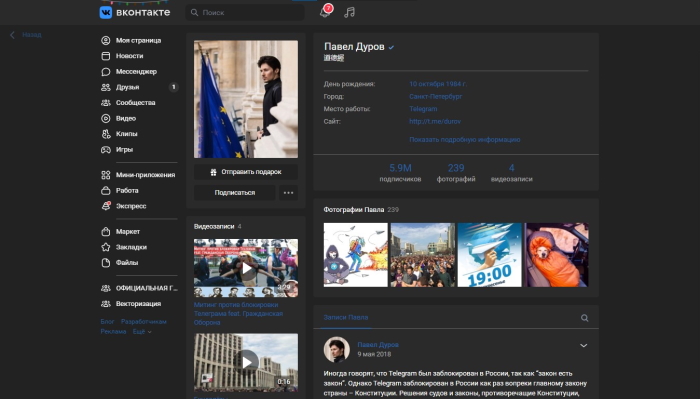The width and height of the screenshot is (700, 399).
Task: Click the Моя страница profile icon
Action: click(x=106, y=40)
